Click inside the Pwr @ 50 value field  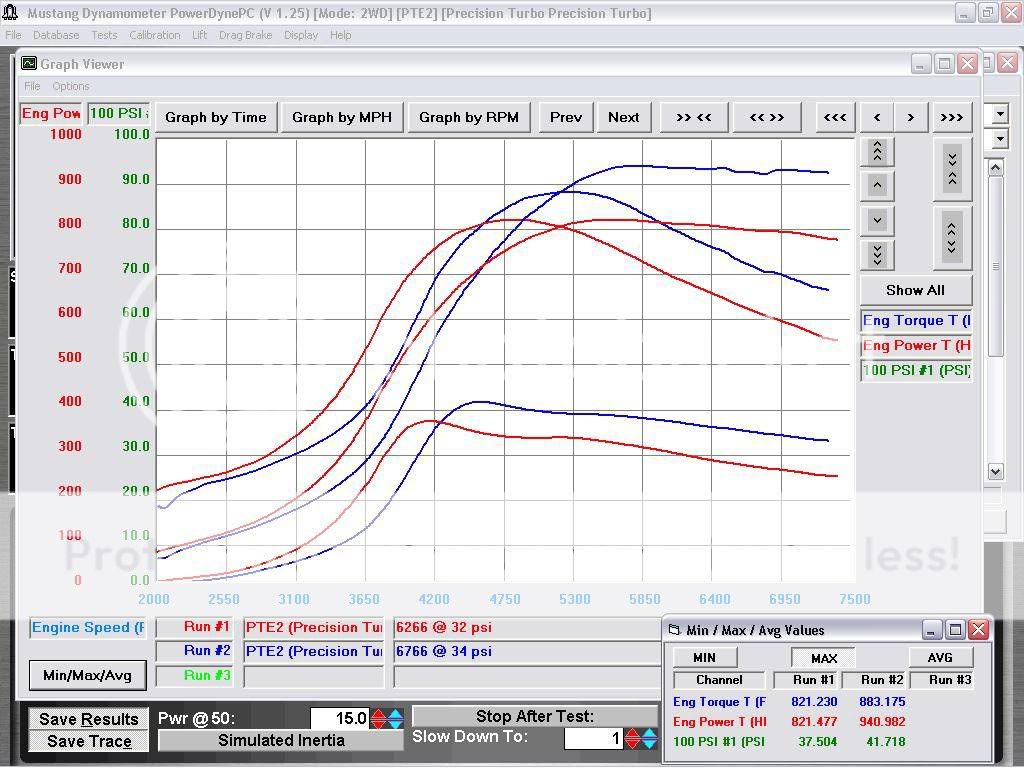click(340, 716)
